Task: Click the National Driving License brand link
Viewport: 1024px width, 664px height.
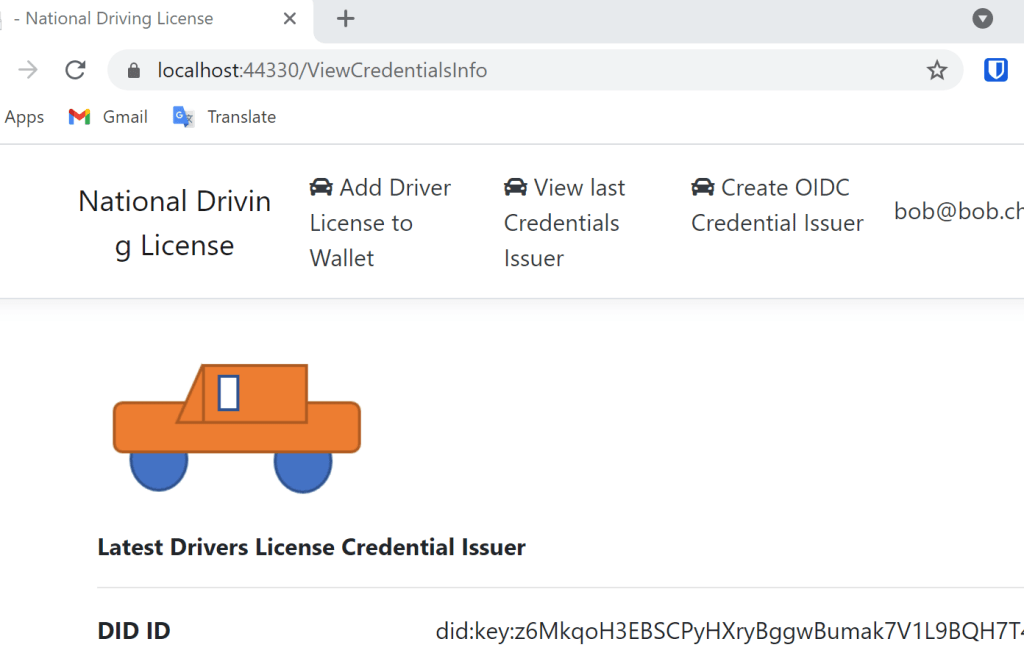Action: [175, 223]
